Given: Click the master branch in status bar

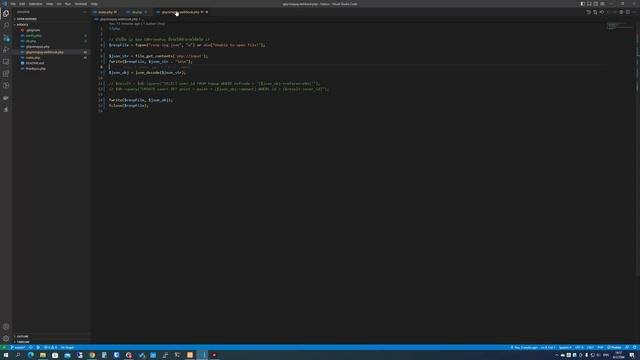Looking at the screenshot, I should [x=18, y=347].
